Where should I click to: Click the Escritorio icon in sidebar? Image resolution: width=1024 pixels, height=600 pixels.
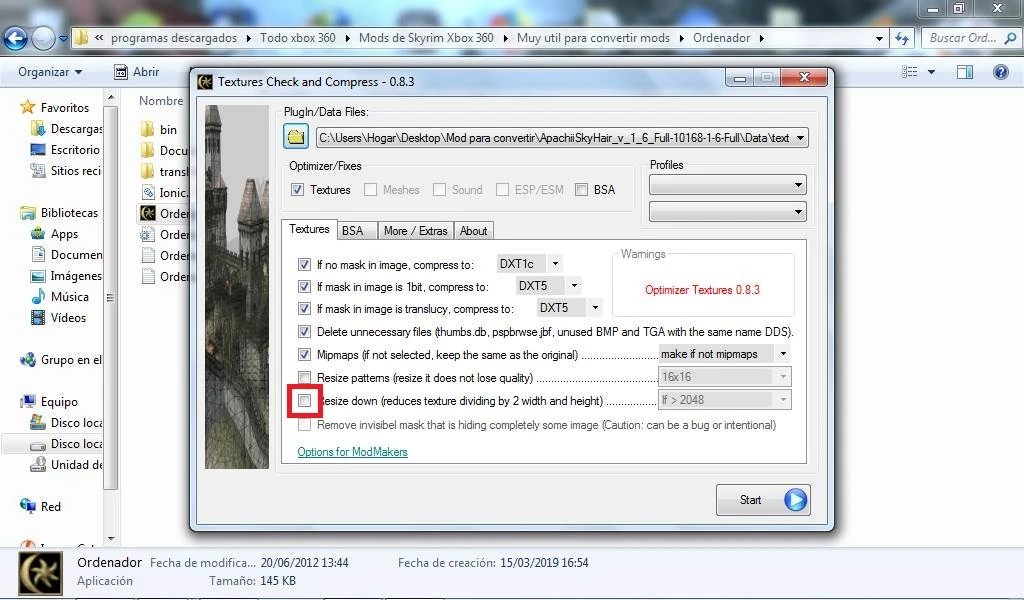38,150
